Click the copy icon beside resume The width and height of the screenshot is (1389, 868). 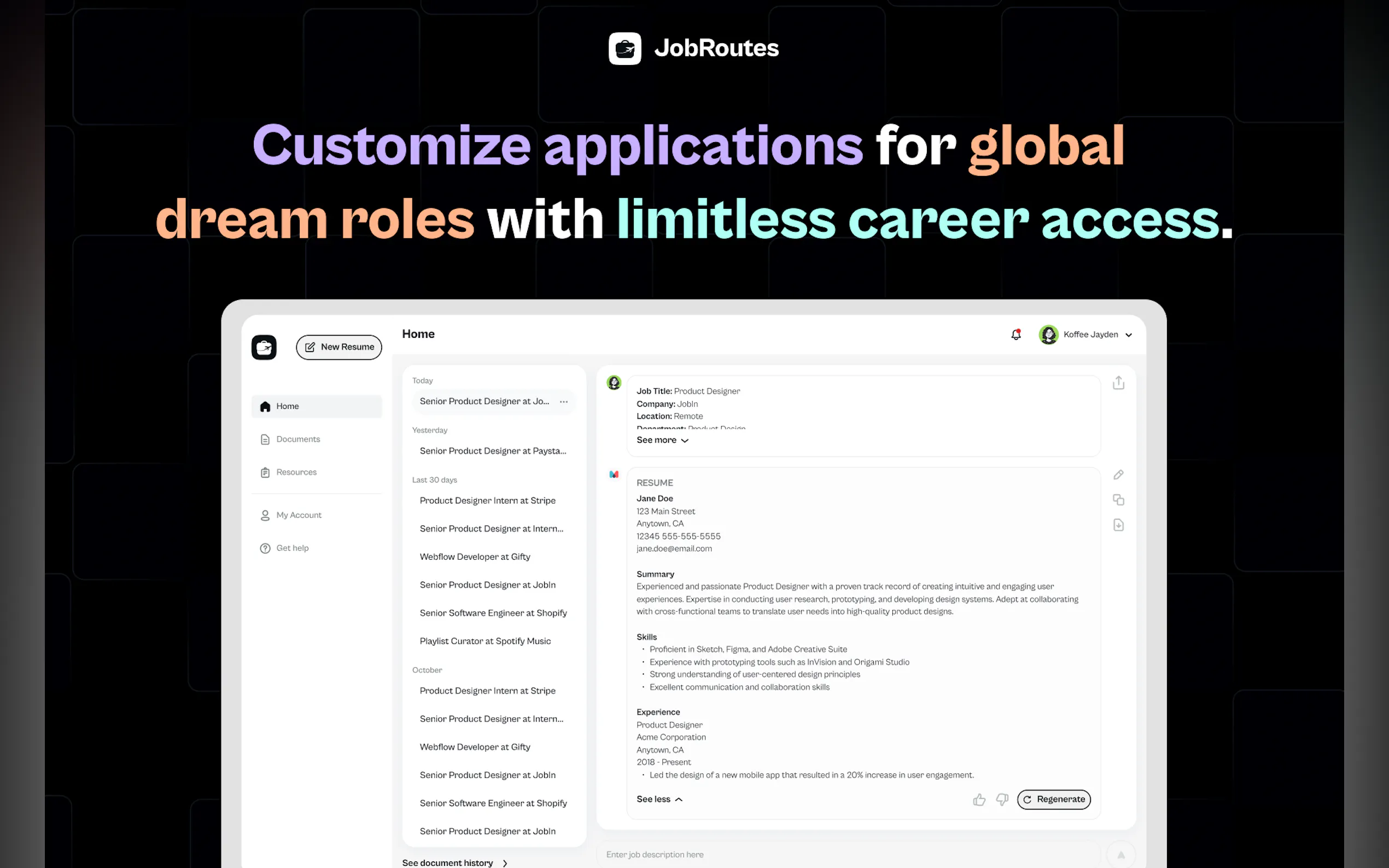[1118, 500]
